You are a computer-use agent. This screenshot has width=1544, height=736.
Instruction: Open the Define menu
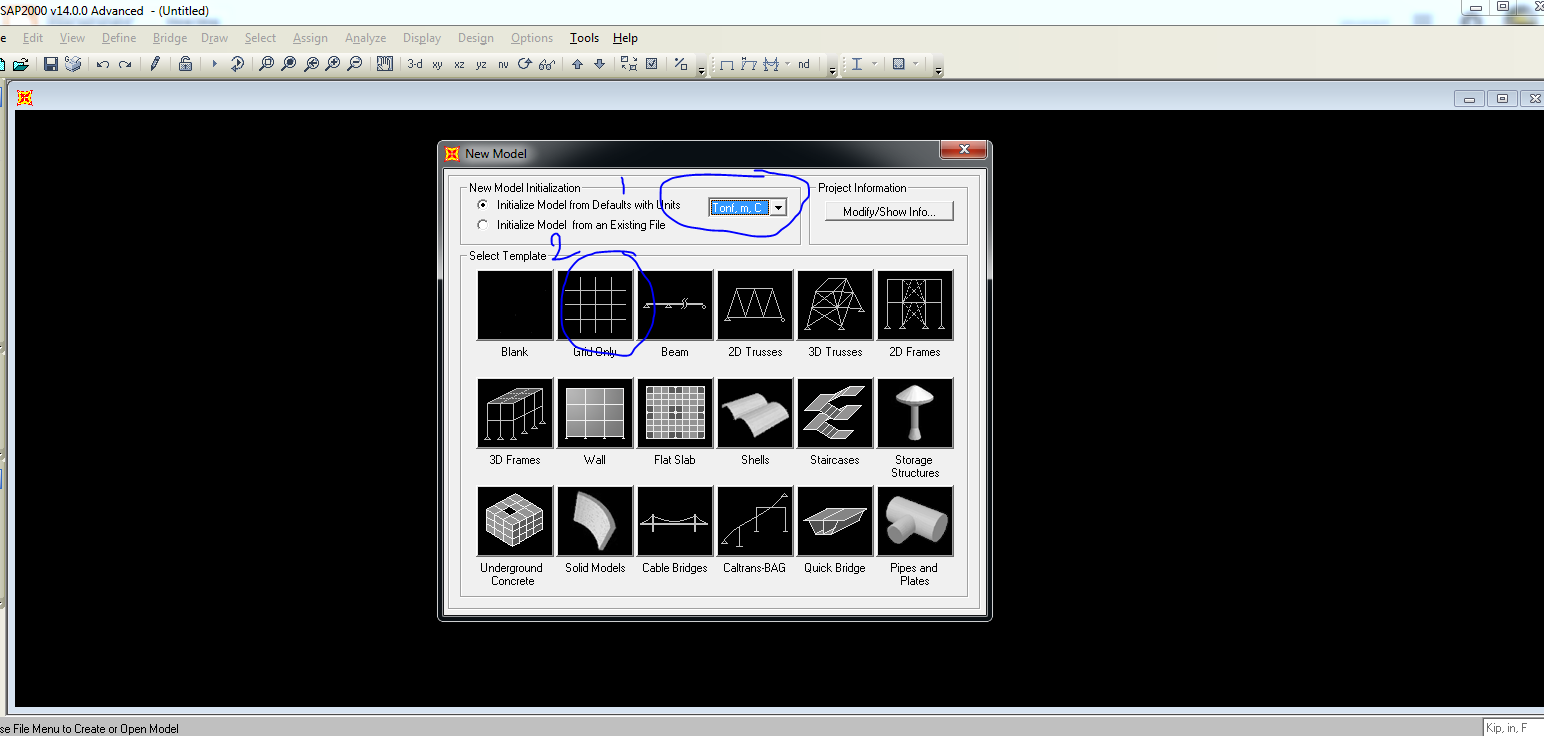pyautogui.click(x=119, y=38)
